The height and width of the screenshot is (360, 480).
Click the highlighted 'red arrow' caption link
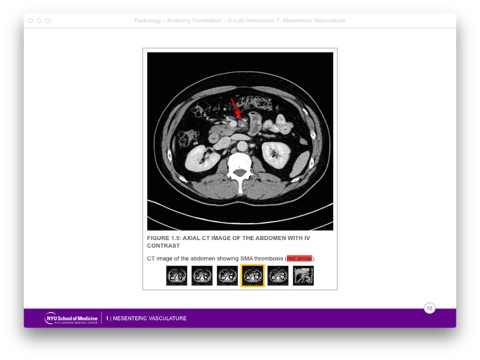(x=299, y=258)
